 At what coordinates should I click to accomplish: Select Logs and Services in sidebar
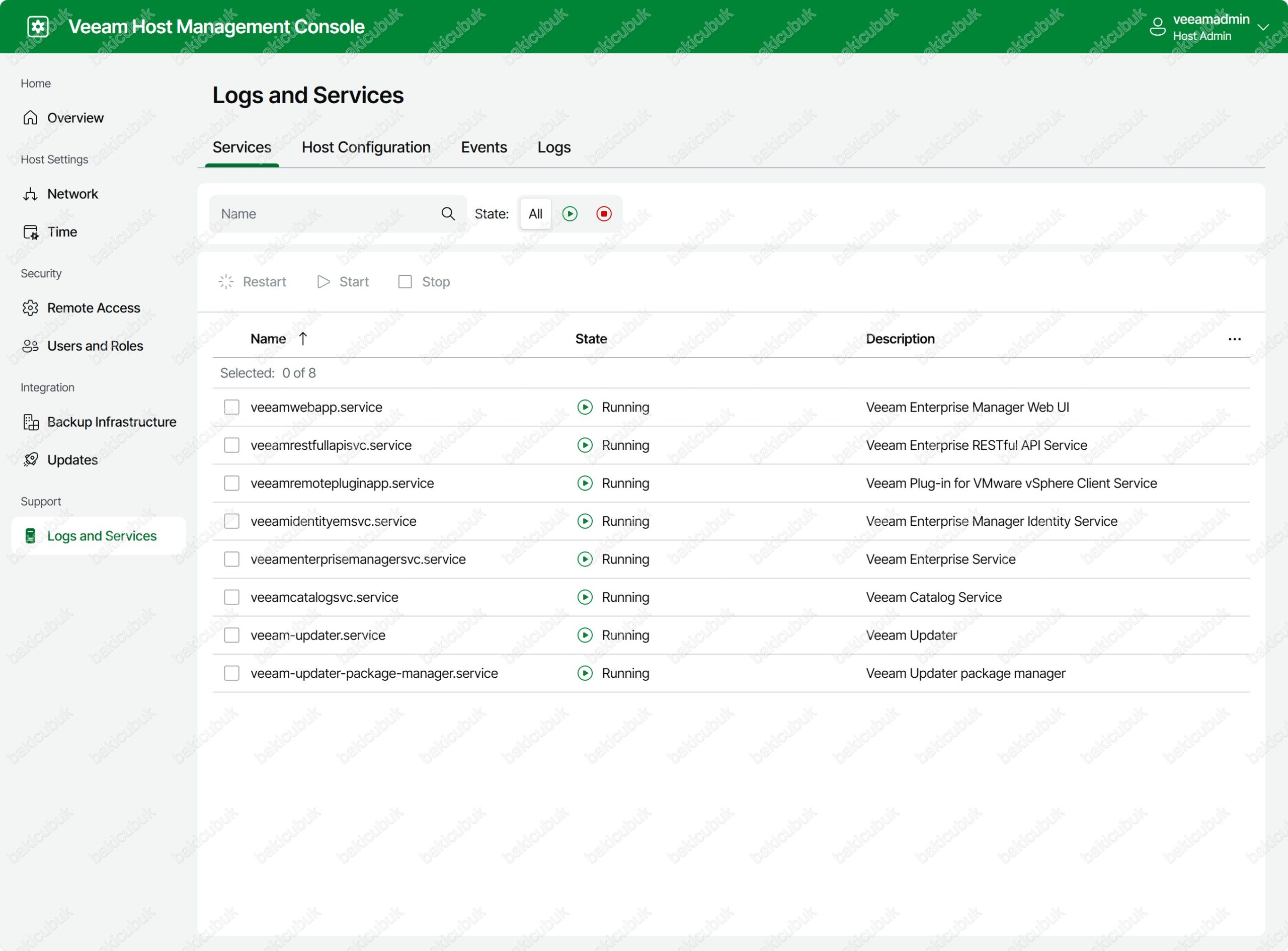(99, 536)
